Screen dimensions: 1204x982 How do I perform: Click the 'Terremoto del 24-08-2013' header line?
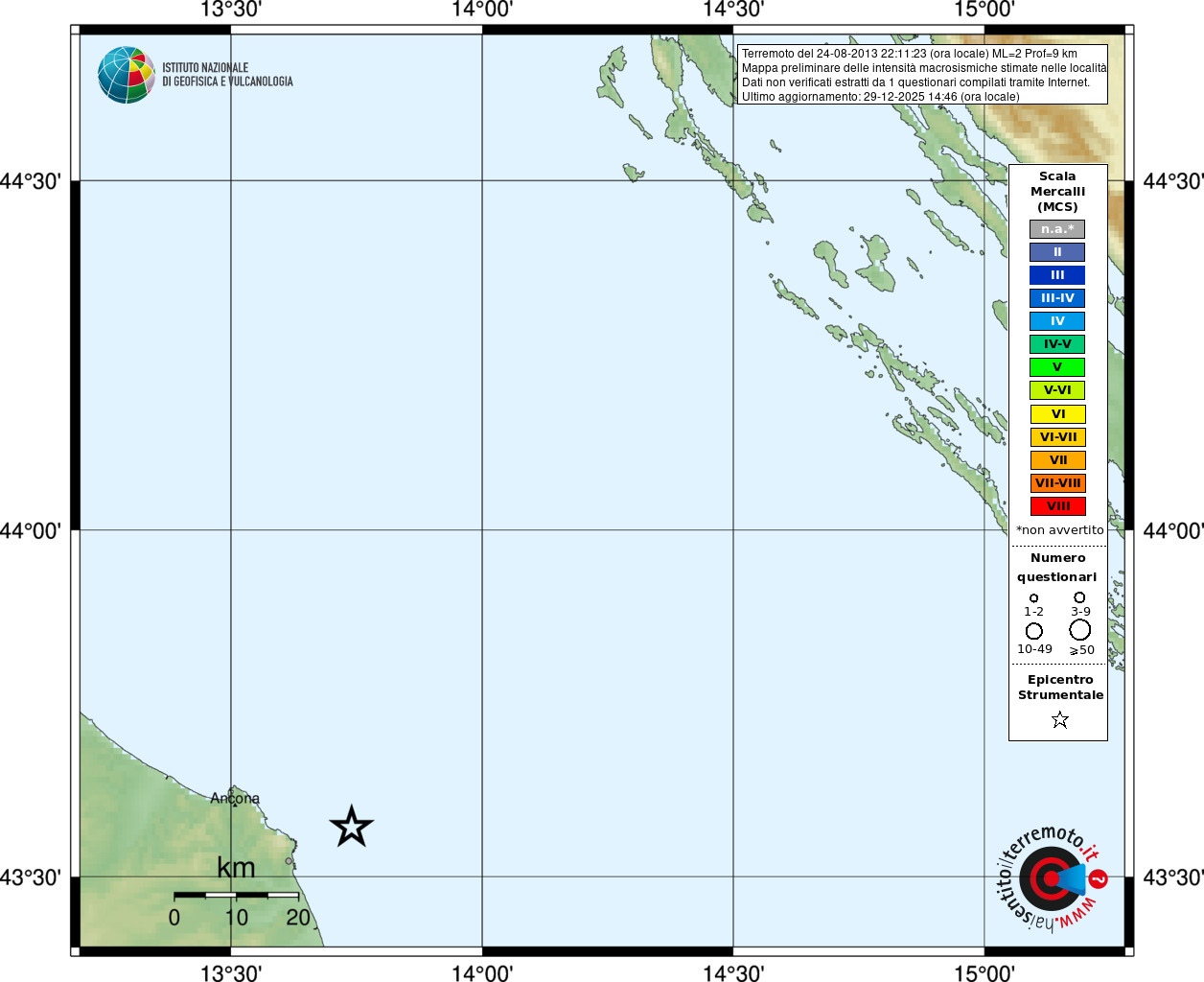pyautogui.click(x=909, y=54)
